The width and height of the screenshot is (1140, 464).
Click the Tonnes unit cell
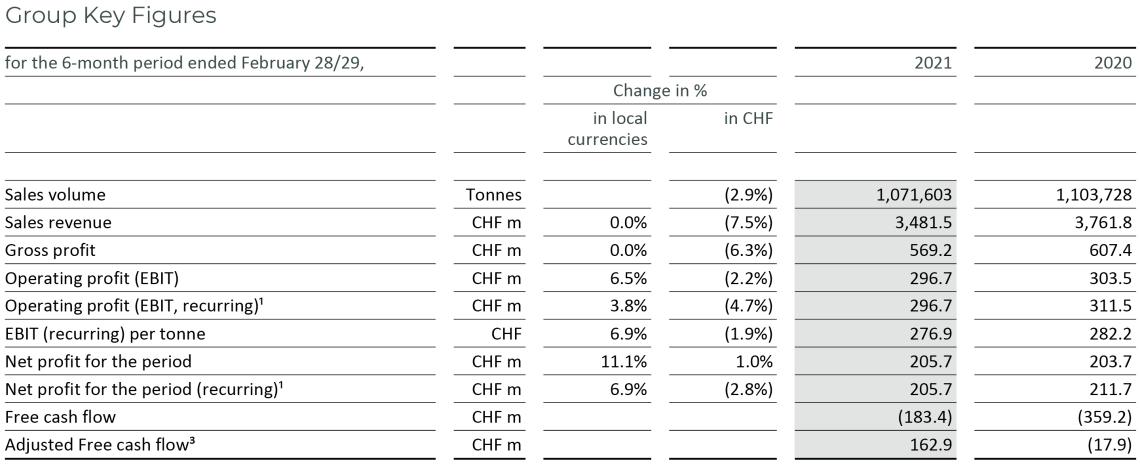click(489, 195)
